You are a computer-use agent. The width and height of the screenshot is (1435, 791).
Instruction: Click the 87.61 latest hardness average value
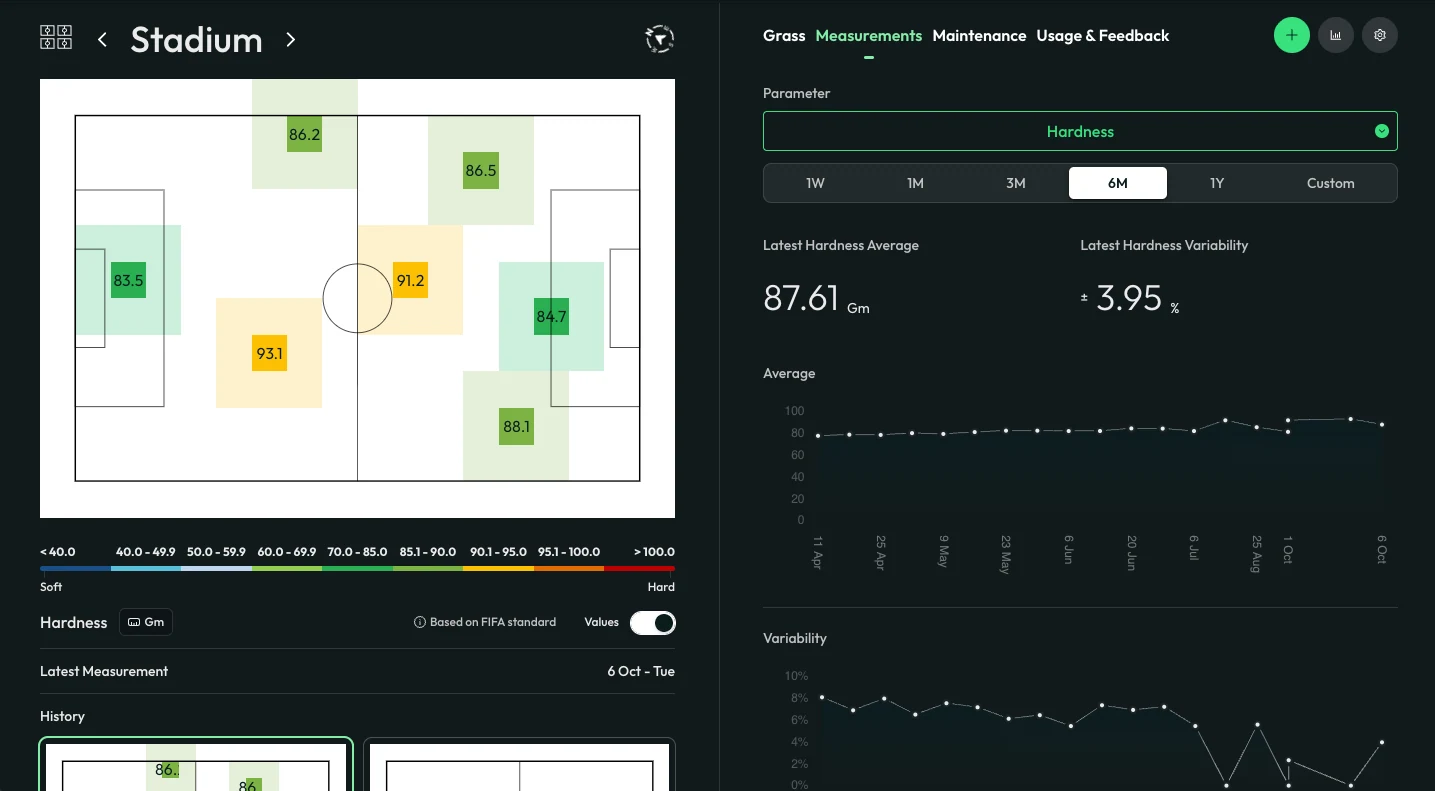801,298
